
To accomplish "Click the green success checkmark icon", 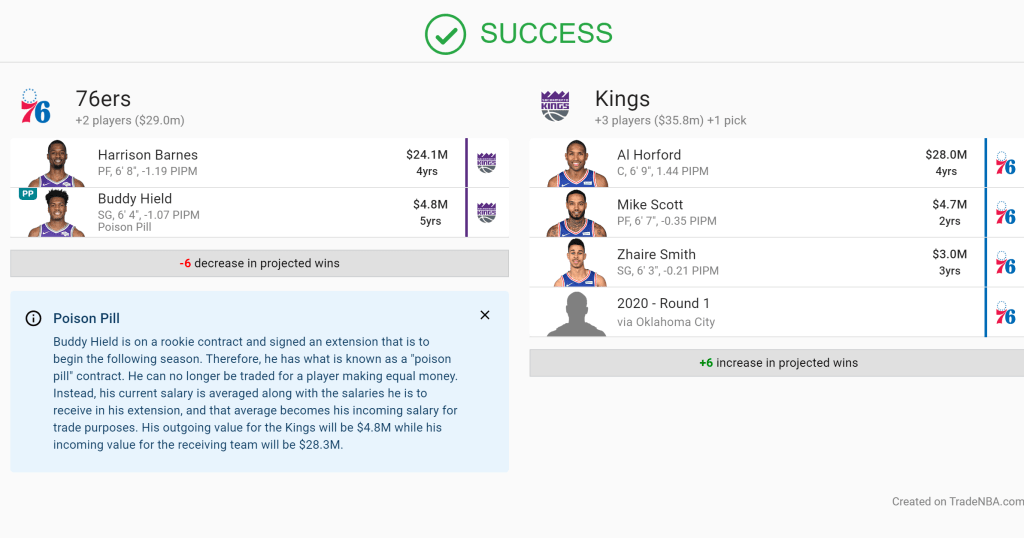I will (445, 34).
